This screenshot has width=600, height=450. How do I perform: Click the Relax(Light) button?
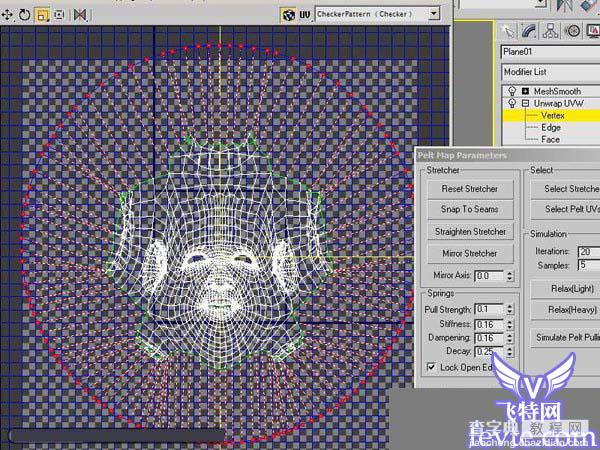566,289
